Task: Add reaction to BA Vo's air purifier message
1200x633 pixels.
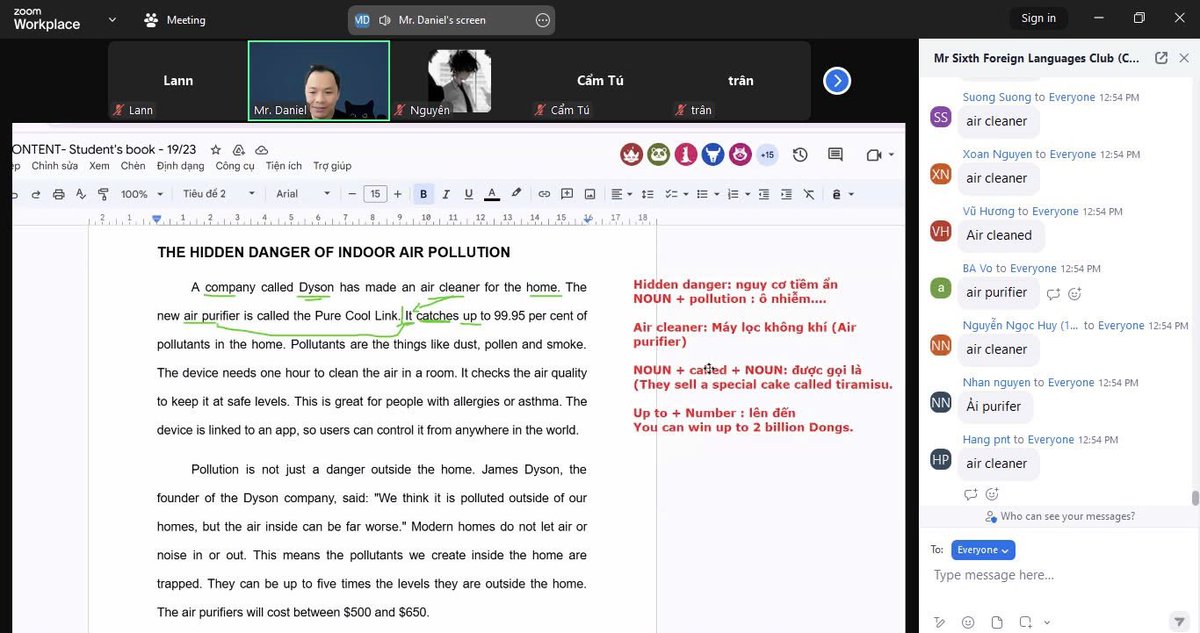Action: click(1075, 294)
